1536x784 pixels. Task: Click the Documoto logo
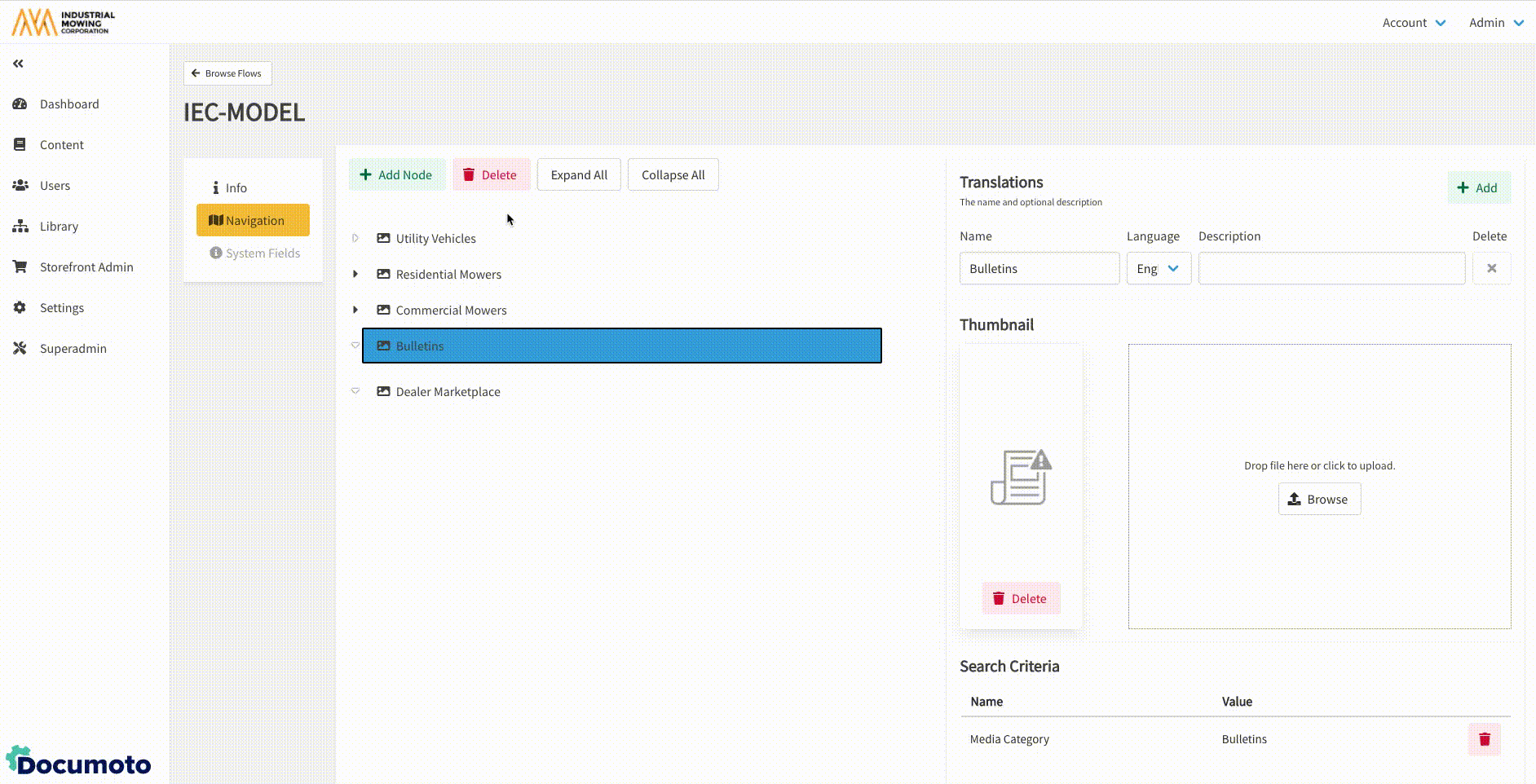click(79, 762)
